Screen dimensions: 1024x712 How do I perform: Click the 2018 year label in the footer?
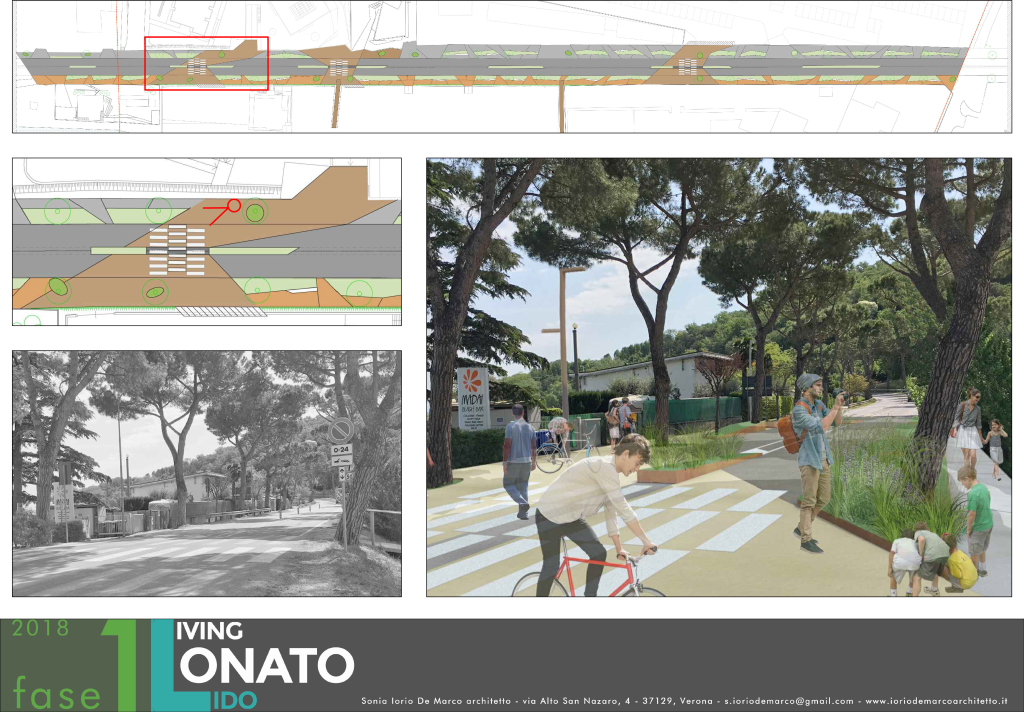[x=40, y=629]
